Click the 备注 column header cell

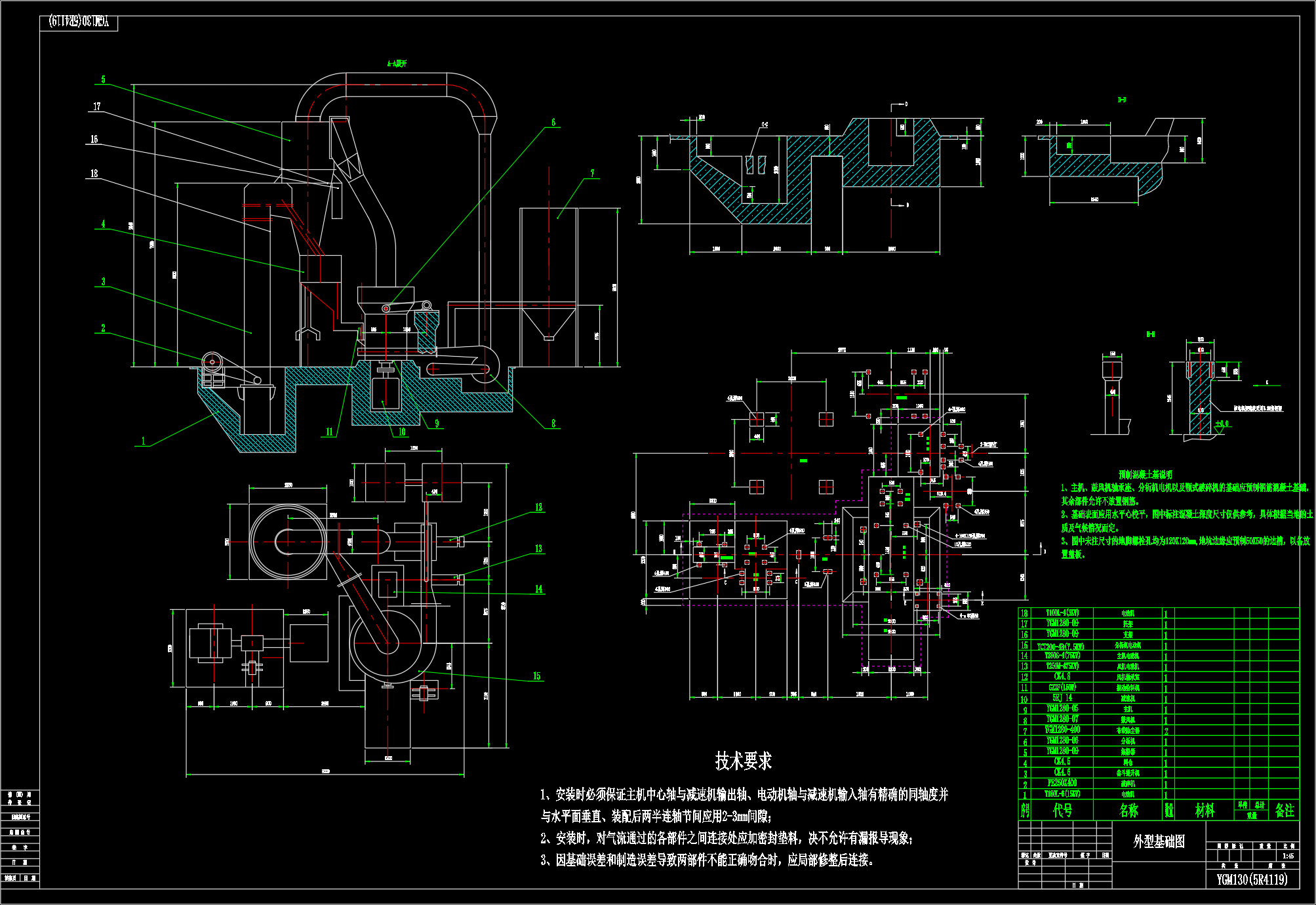coord(1284,811)
